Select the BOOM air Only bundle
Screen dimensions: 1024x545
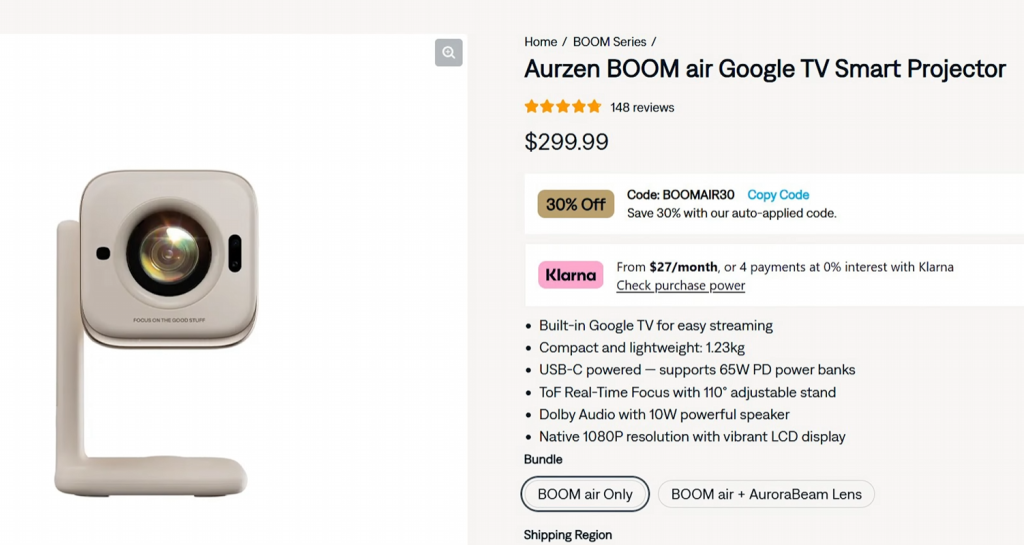point(585,494)
